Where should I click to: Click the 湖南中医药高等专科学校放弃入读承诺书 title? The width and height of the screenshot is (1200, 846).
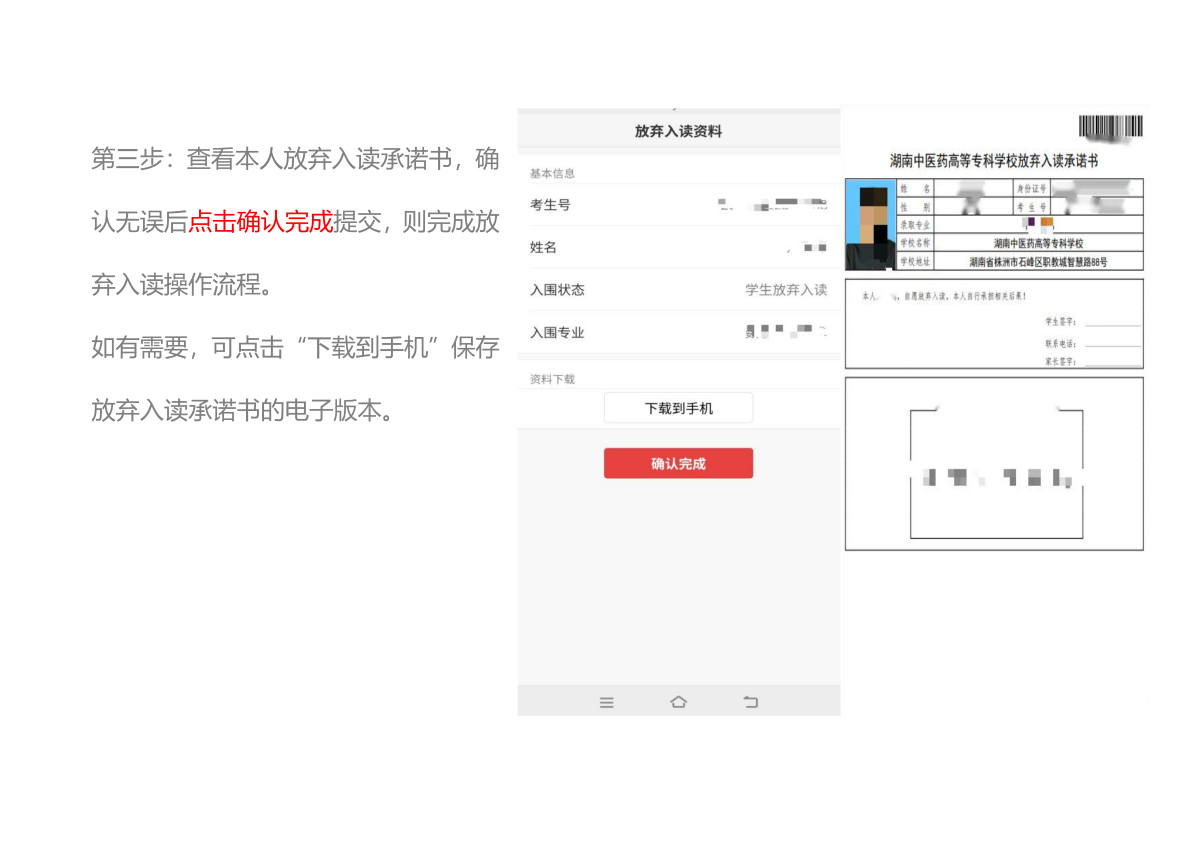(x=994, y=161)
